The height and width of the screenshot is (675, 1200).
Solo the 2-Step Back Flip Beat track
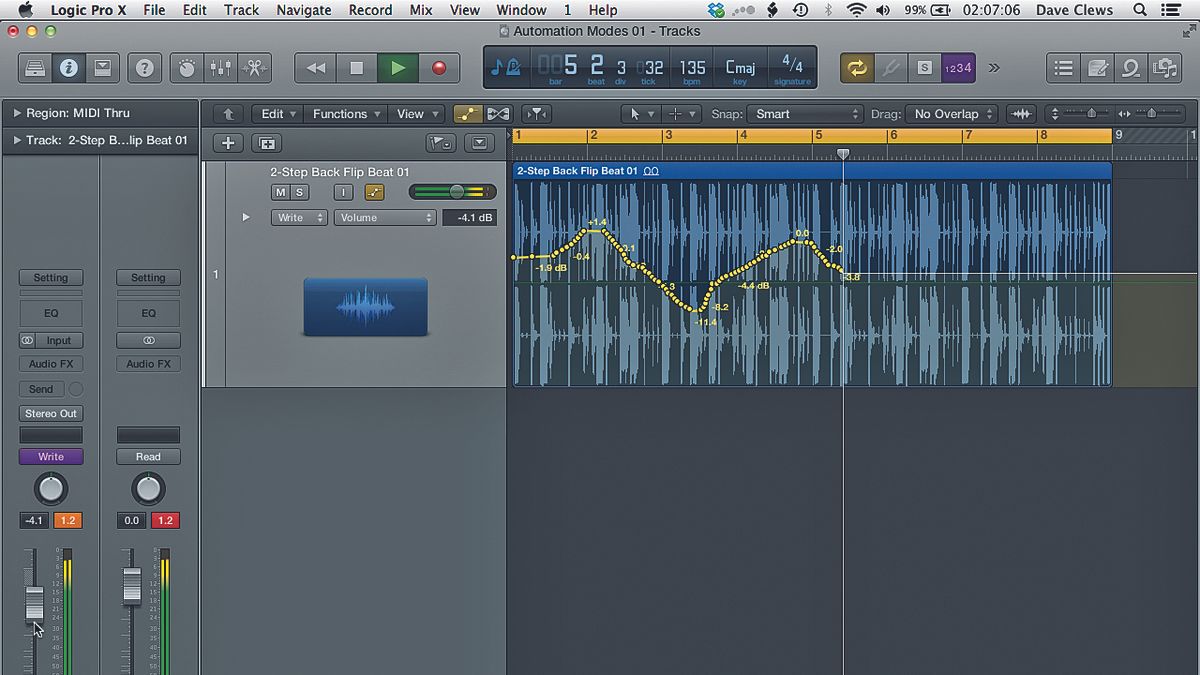(299, 192)
